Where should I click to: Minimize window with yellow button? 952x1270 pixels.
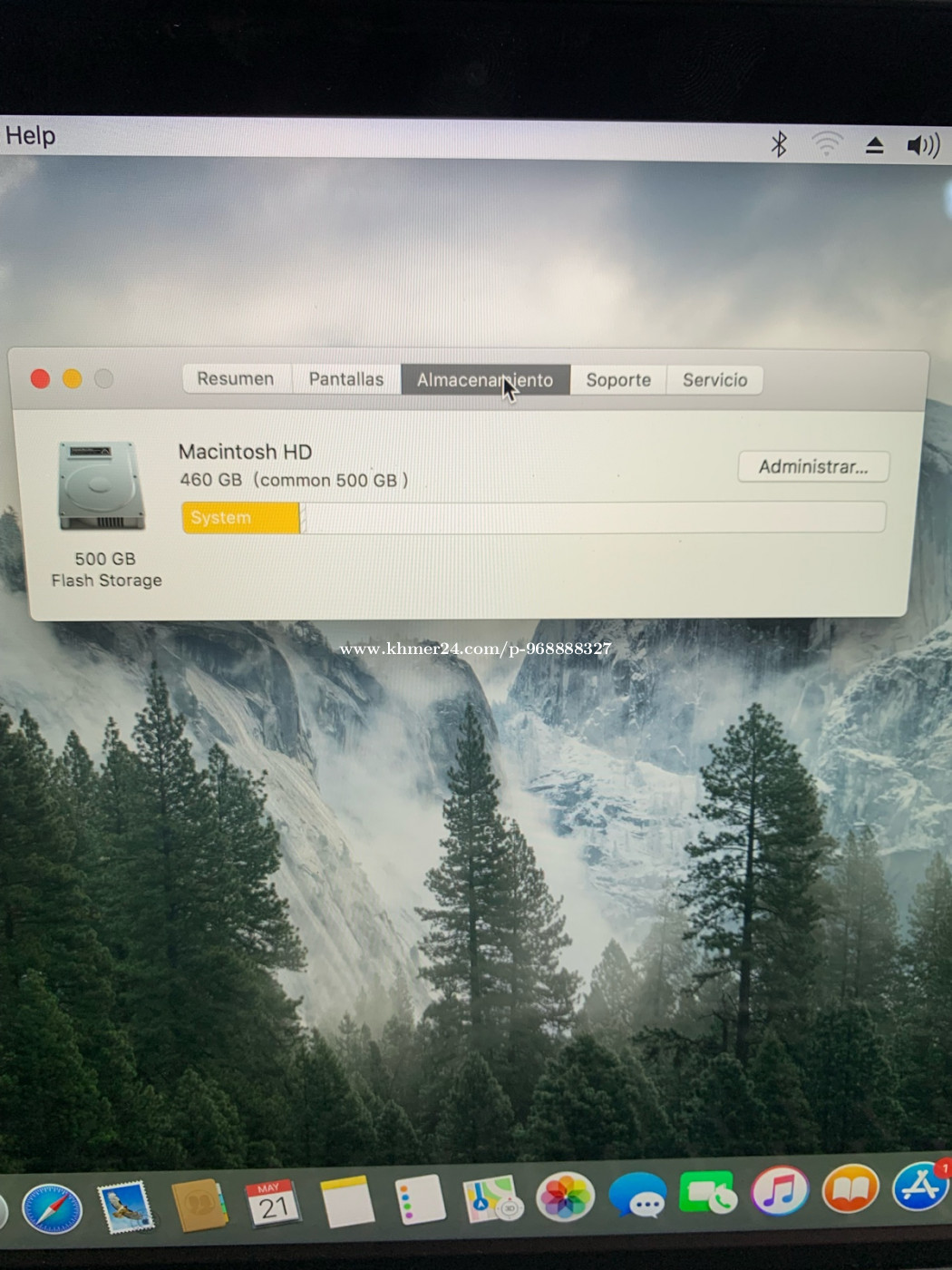[x=73, y=378]
